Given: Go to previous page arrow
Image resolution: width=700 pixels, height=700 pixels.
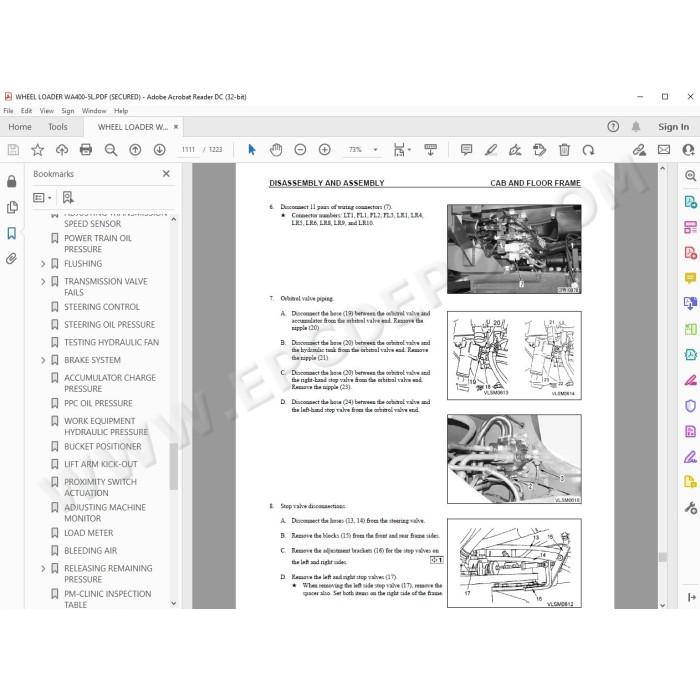Looking at the screenshot, I should [135, 150].
